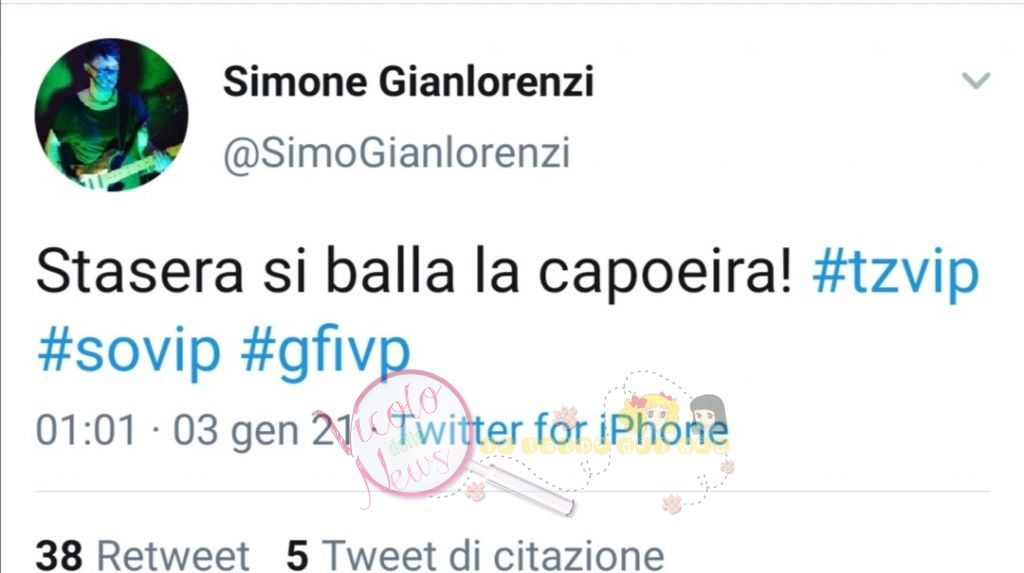The image size is (1024, 573).
Task: Open the @SimoGianlorenzi handle
Action: point(396,154)
